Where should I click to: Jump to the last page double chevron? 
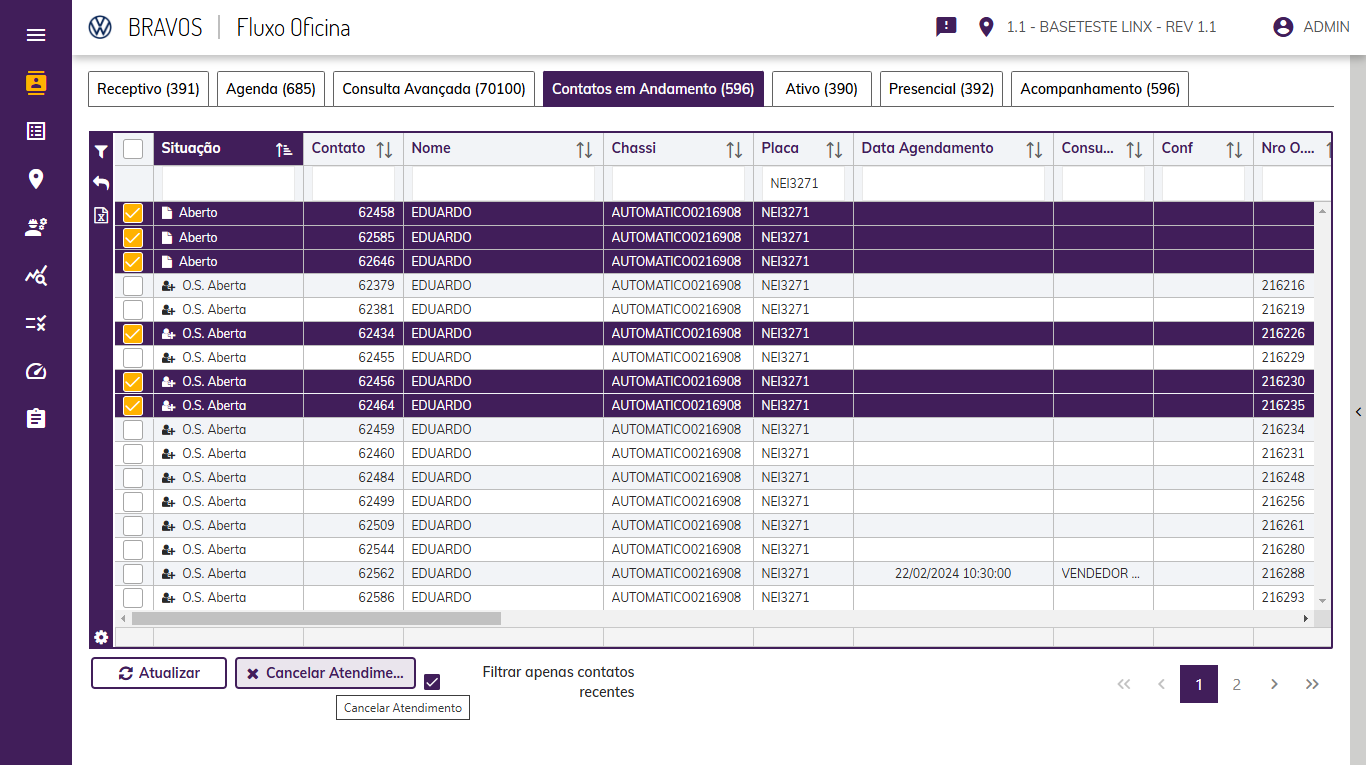[x=1312, y=684]
